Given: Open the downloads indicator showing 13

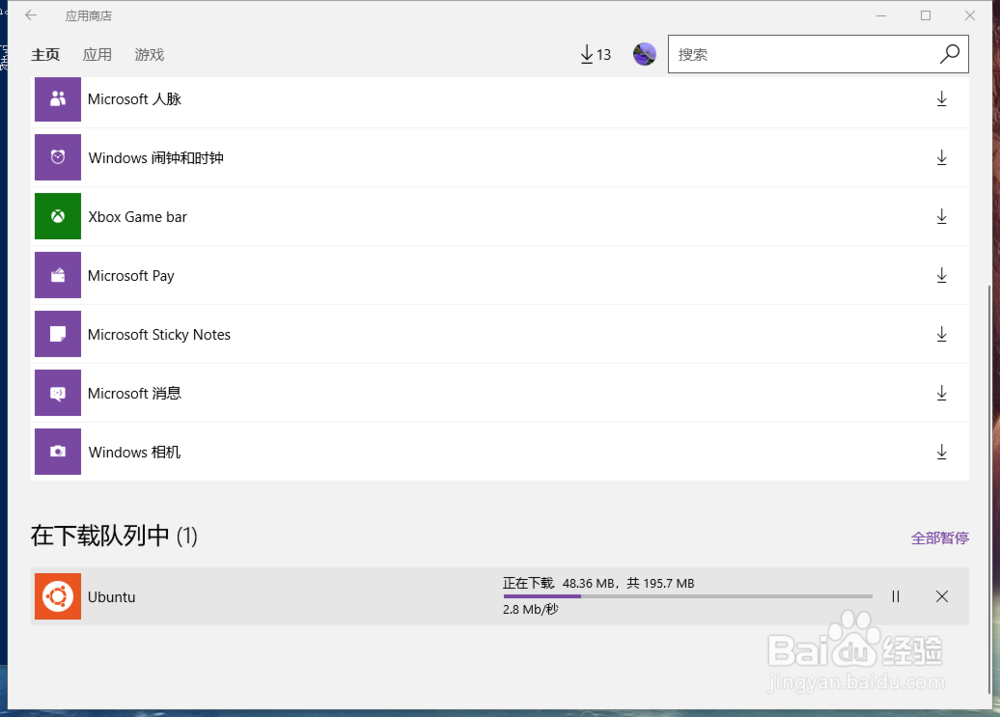Looking at the screenshot, I should [x=596, y=54].
